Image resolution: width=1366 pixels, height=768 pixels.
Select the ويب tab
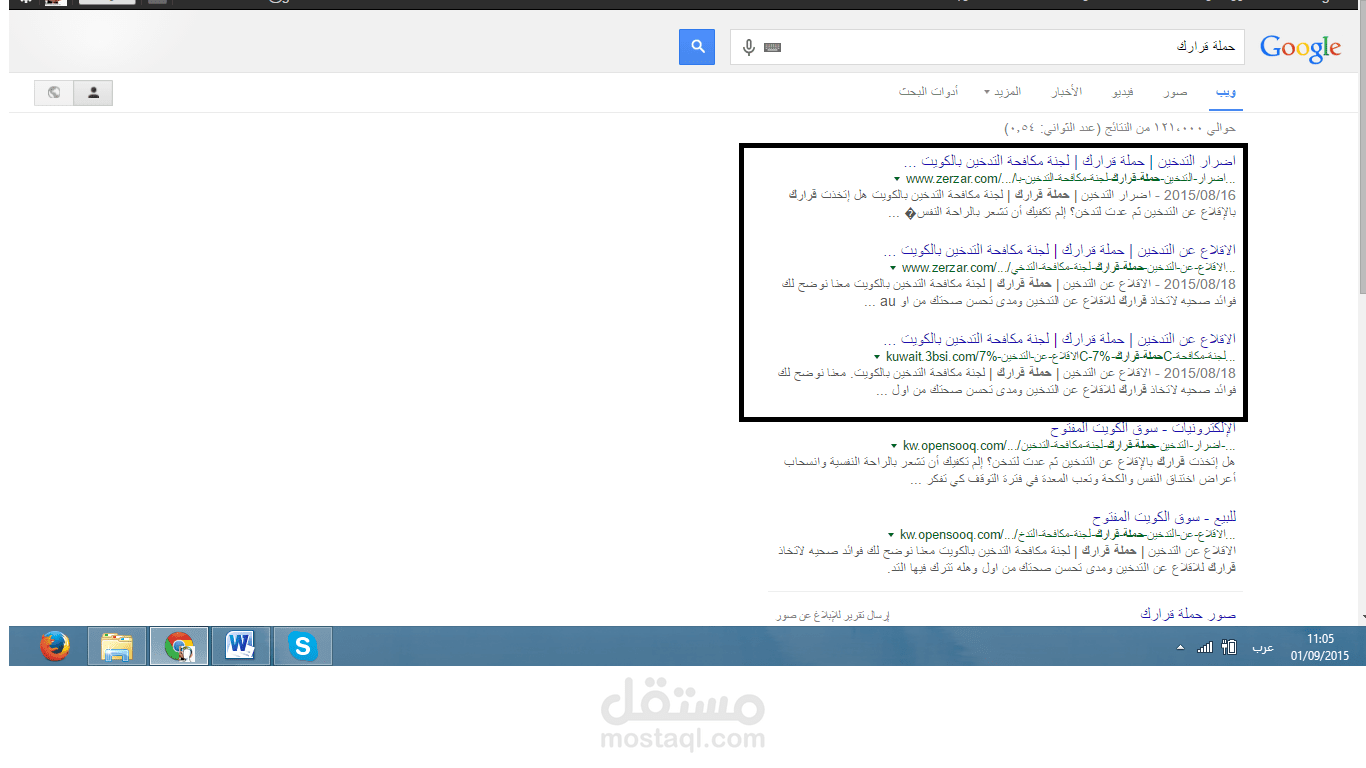point(1226,92)
